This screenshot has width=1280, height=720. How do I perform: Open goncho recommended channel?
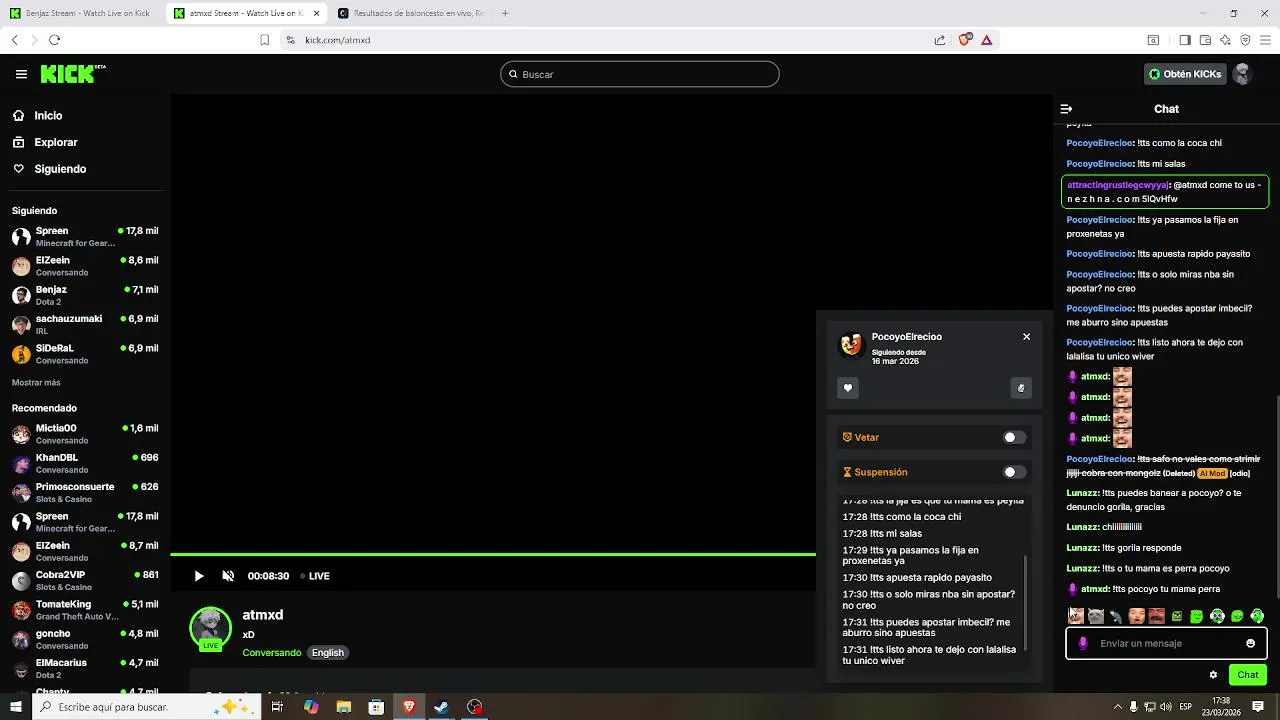click(x=85, y=639)
